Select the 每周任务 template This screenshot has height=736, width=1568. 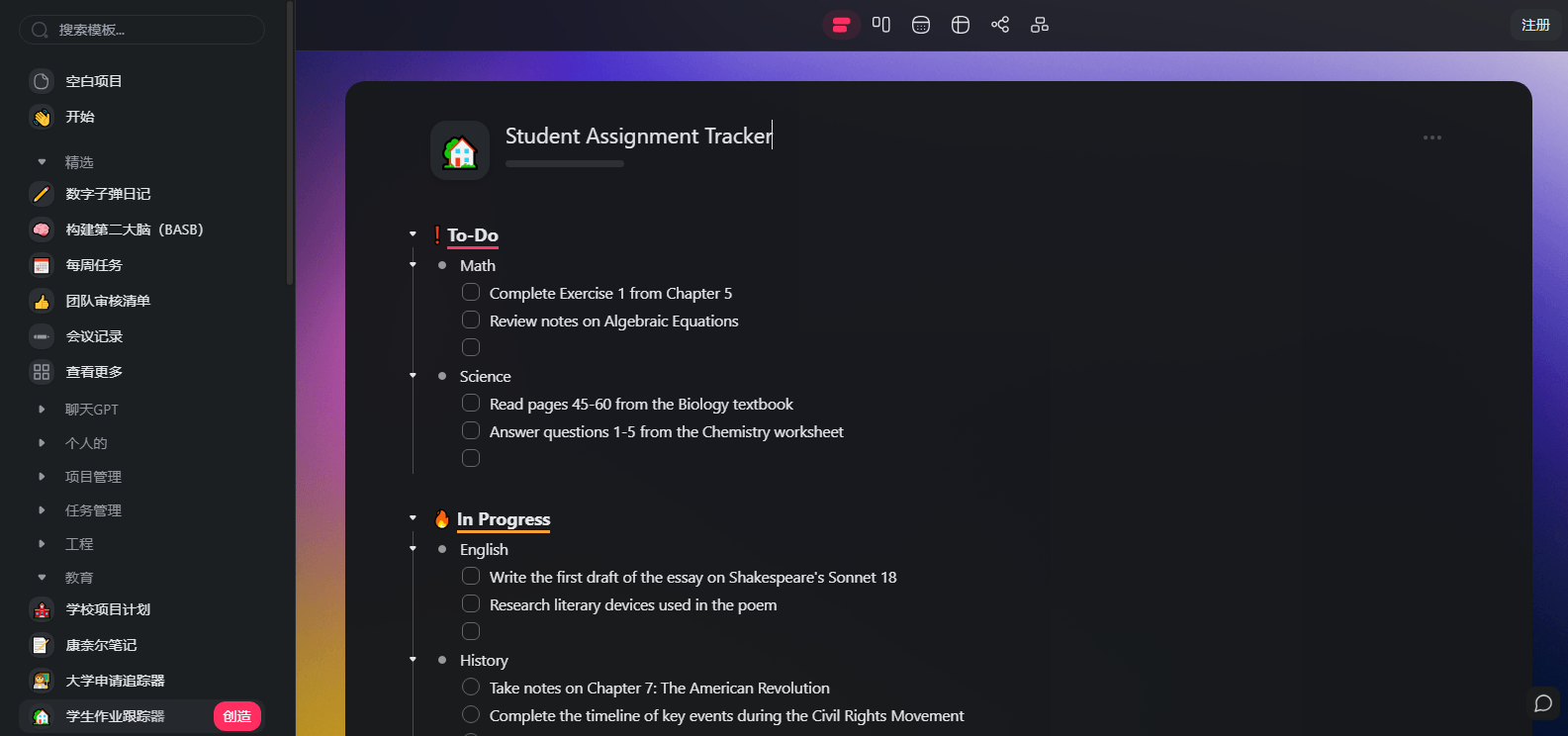point(94,265)
